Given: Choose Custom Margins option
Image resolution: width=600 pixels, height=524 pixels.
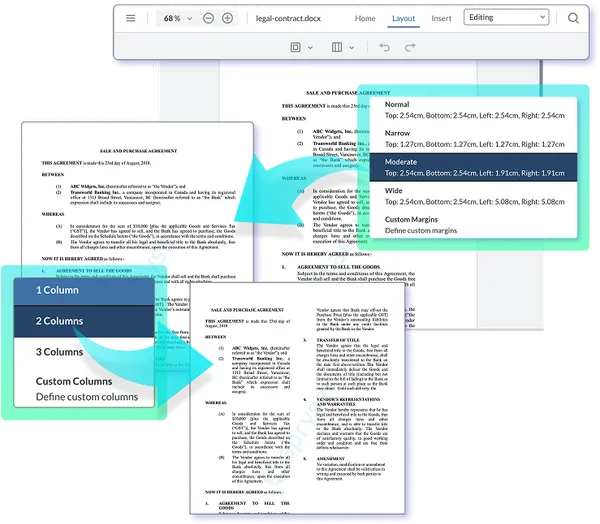Looking at the screenshot, I should click(473, 225).
